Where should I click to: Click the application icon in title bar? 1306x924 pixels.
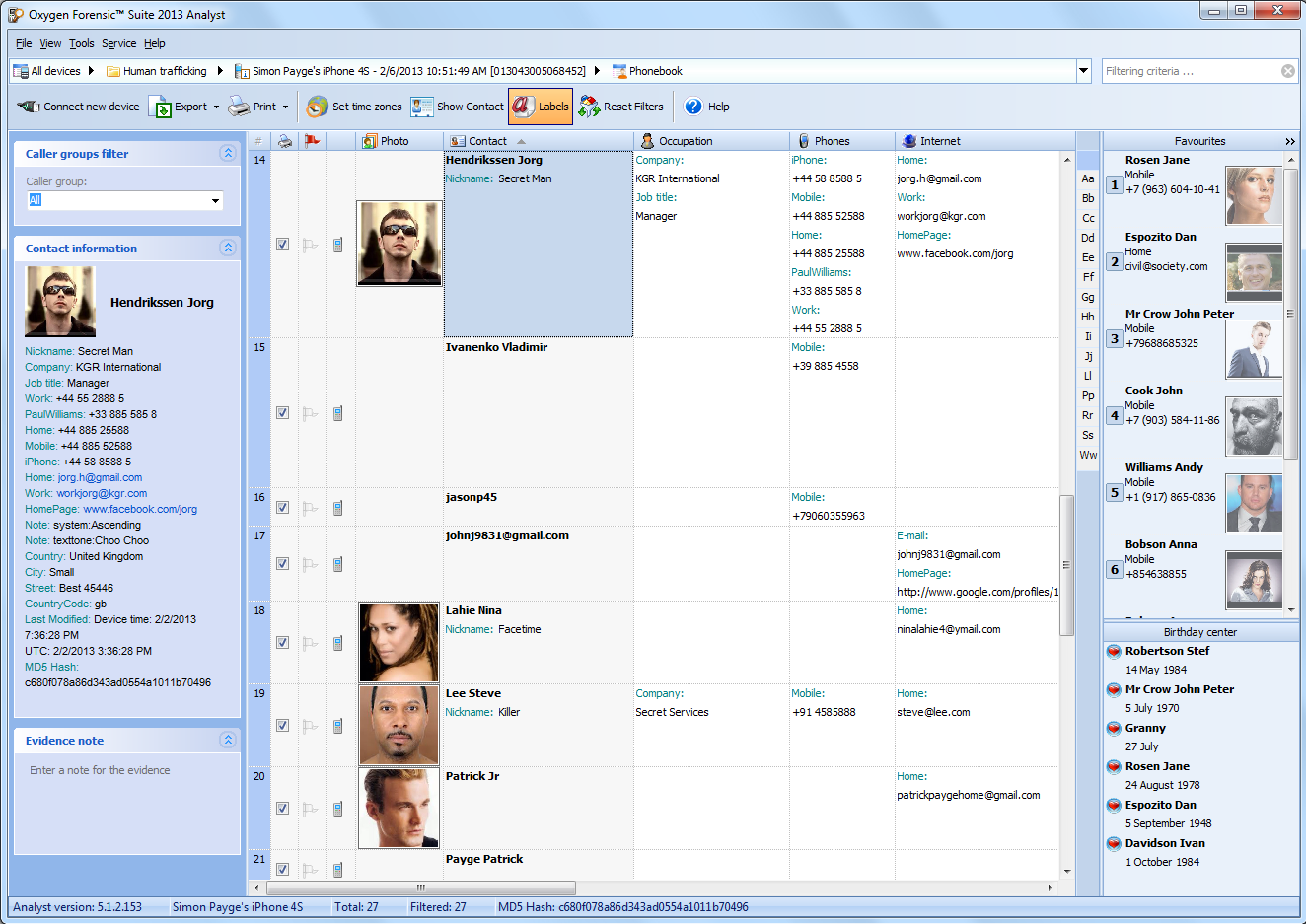pos(16,15)
